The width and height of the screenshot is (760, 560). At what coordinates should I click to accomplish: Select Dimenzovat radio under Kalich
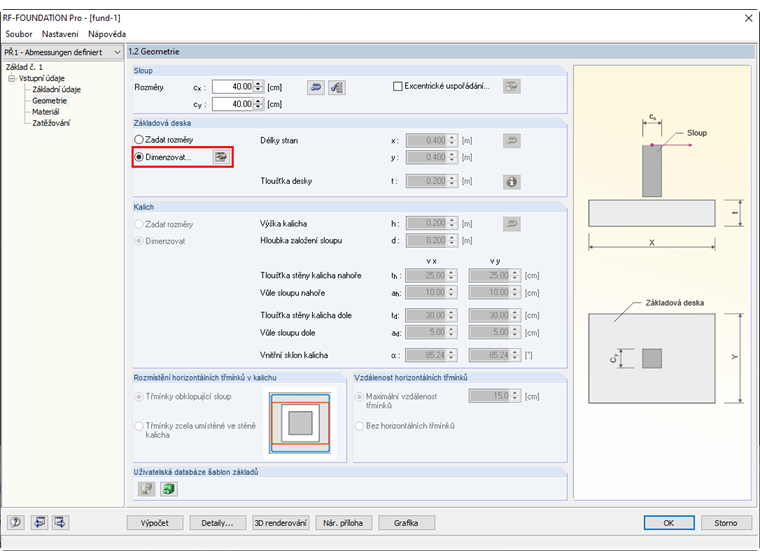point(139,241)
